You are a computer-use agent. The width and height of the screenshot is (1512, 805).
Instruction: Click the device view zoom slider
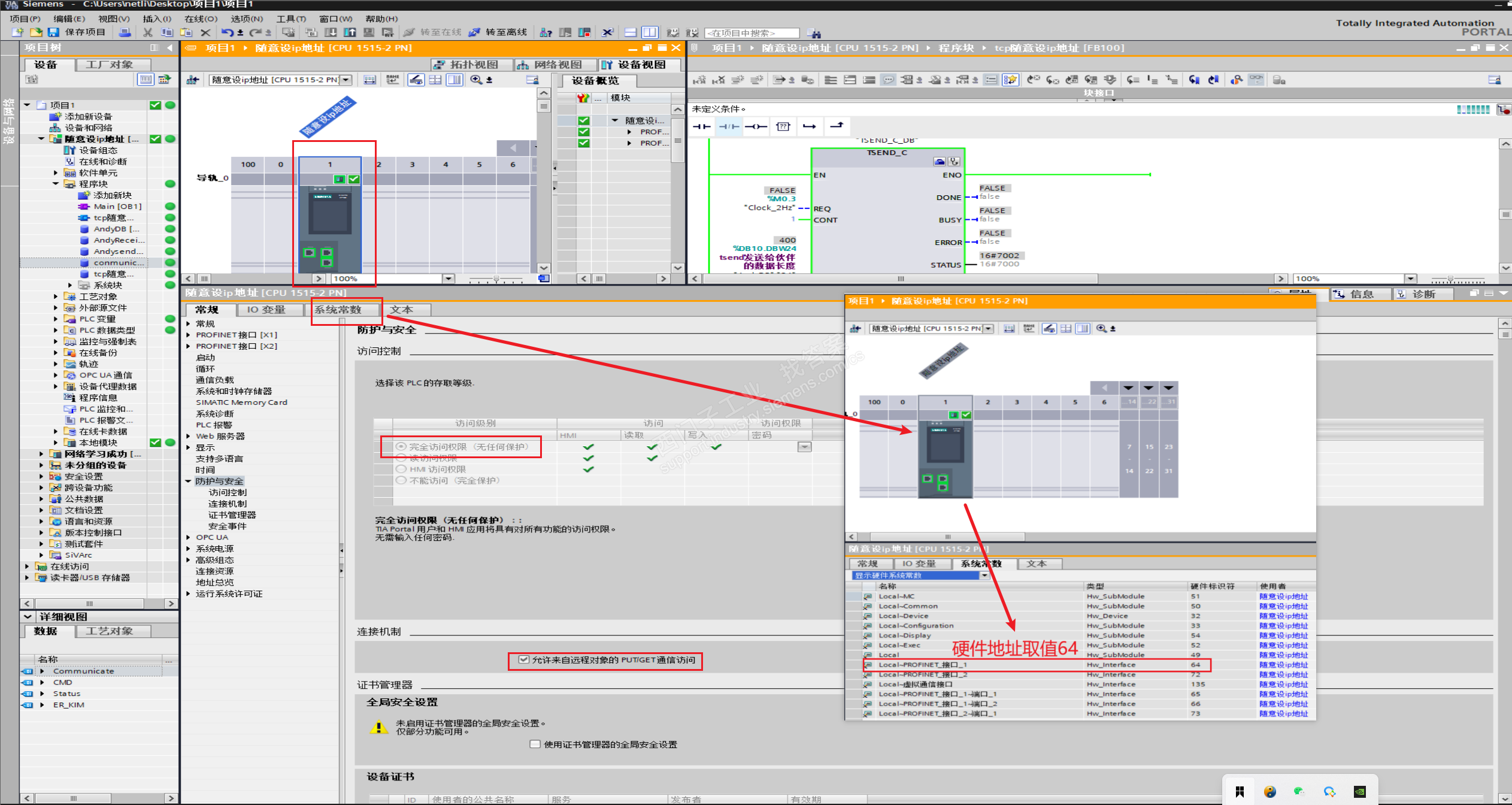pos(496,279)
